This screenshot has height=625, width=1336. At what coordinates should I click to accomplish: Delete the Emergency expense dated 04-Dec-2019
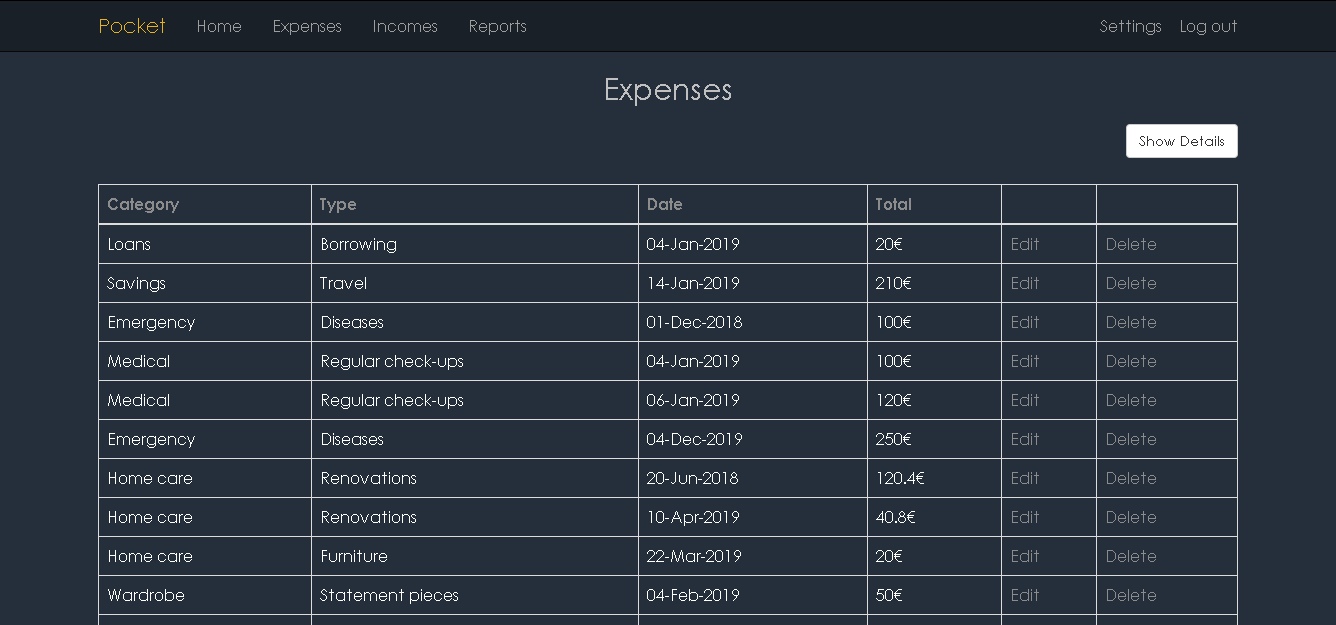(1131, 439)
